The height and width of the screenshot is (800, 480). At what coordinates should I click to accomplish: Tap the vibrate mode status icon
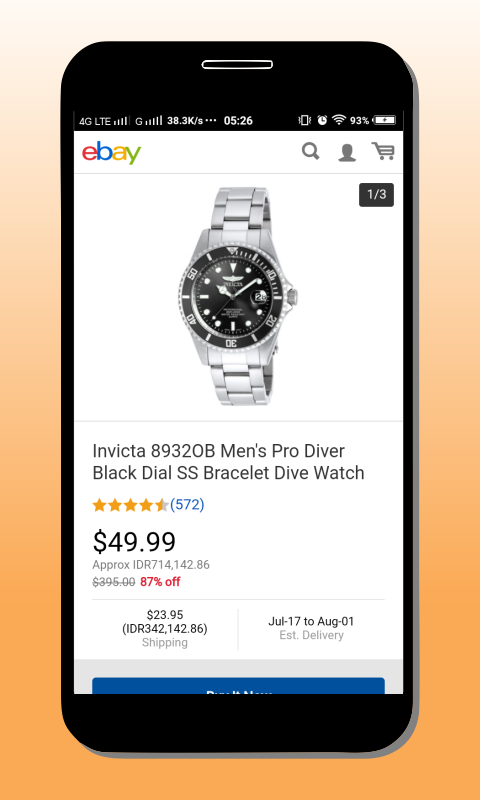tap(305, 120)
